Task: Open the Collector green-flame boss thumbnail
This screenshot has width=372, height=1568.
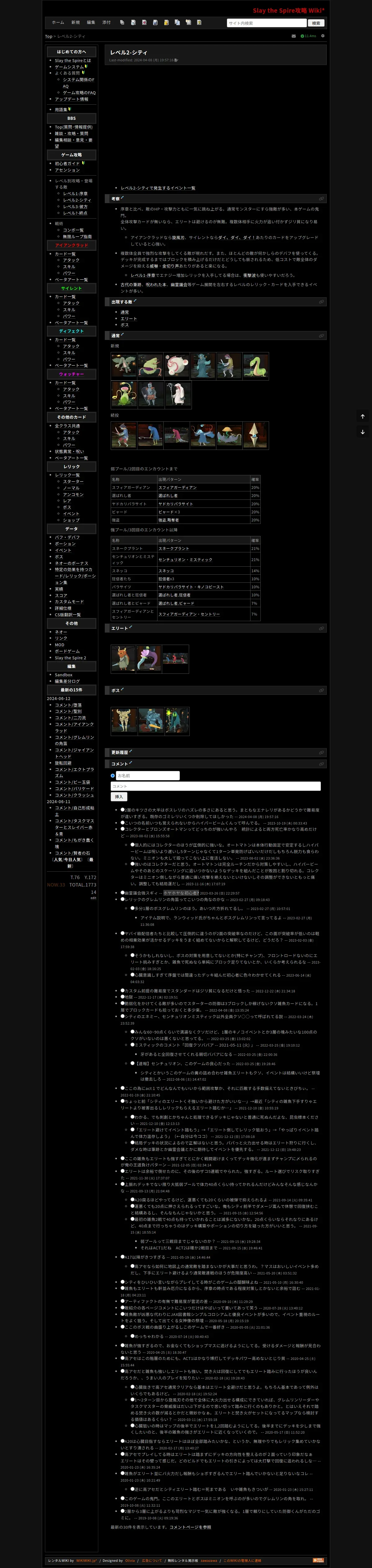Action: click(177, 721)
